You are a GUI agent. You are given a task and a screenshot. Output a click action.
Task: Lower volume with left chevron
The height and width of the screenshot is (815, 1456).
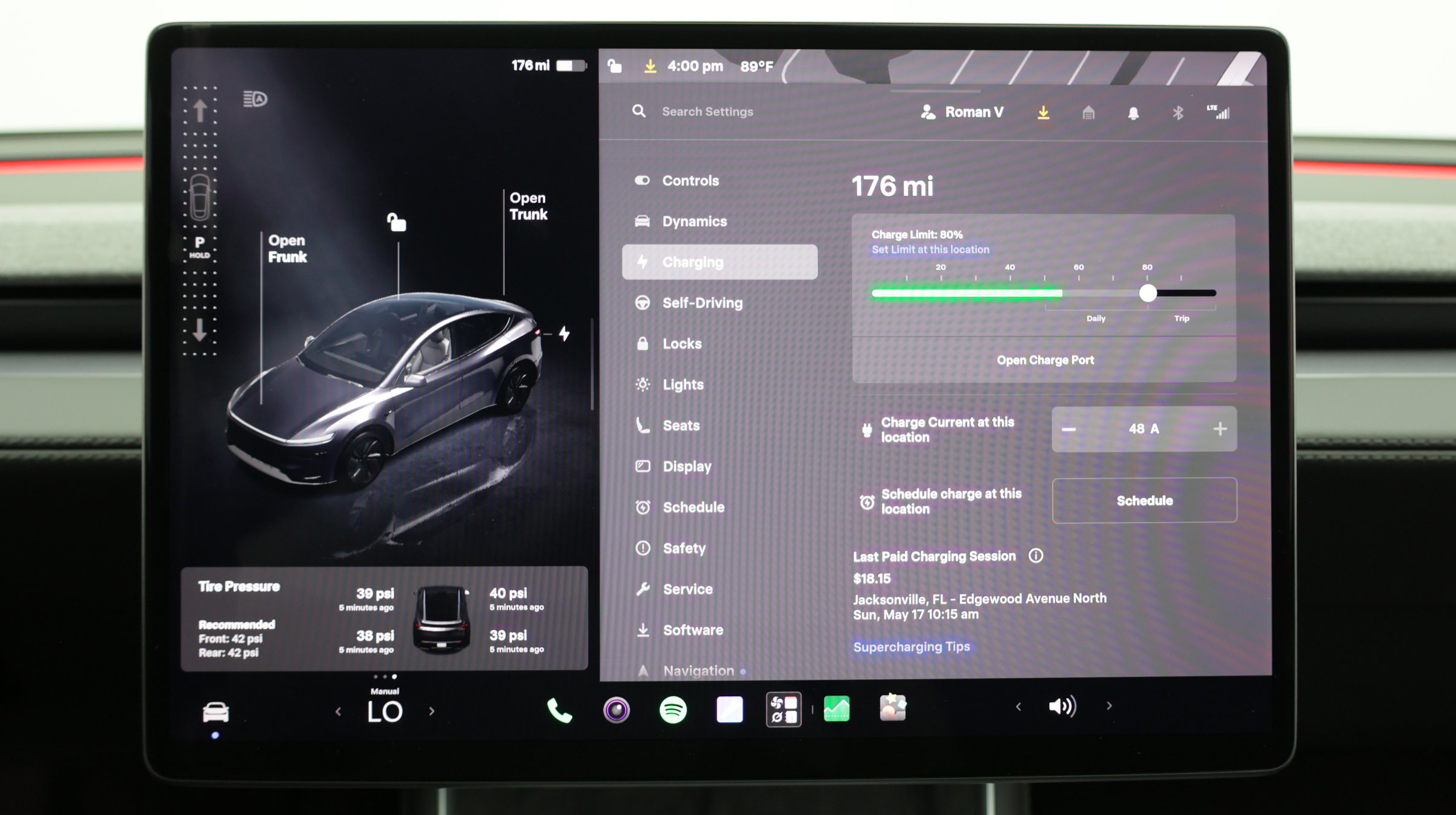1019,706
